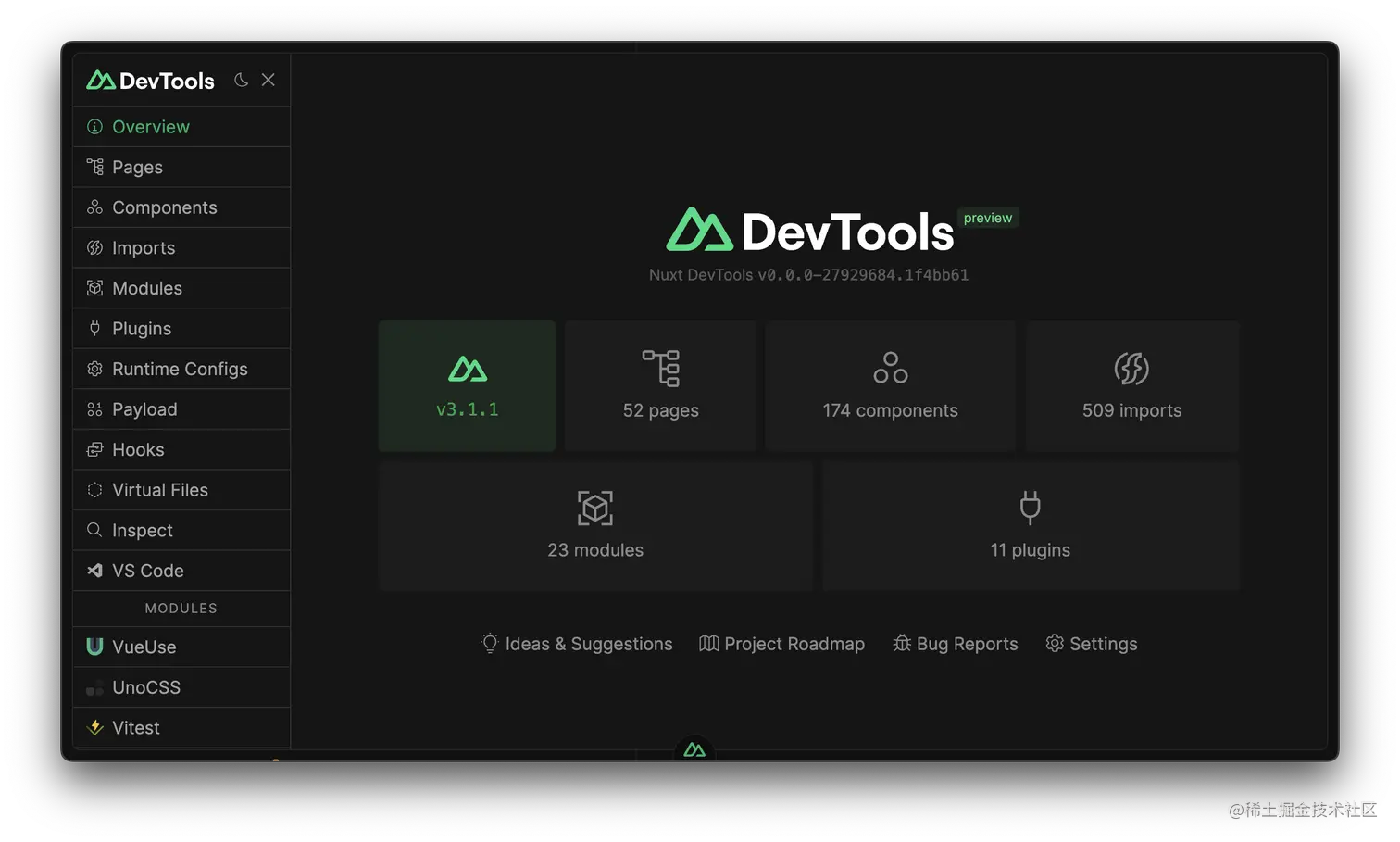Click the green "preview" badge
1400x842 pixels.
tap(988, 218)
